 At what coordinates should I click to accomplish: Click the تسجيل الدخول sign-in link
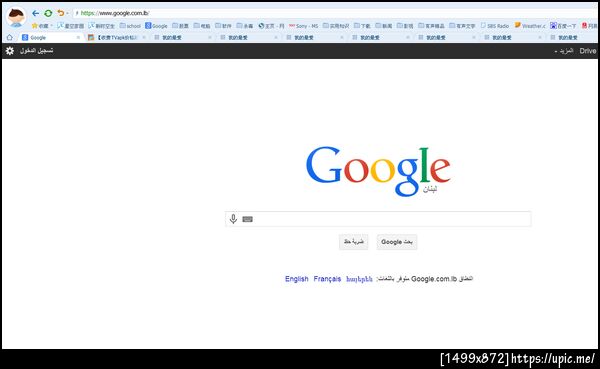point(37,51)
